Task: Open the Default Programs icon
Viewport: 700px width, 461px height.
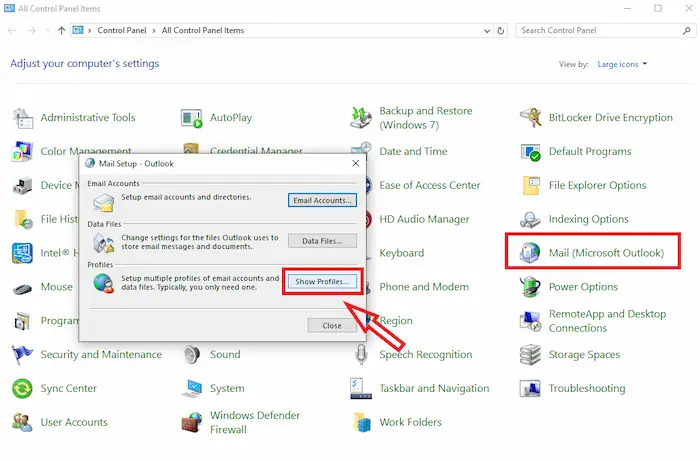Action: (x=530, y=152)
